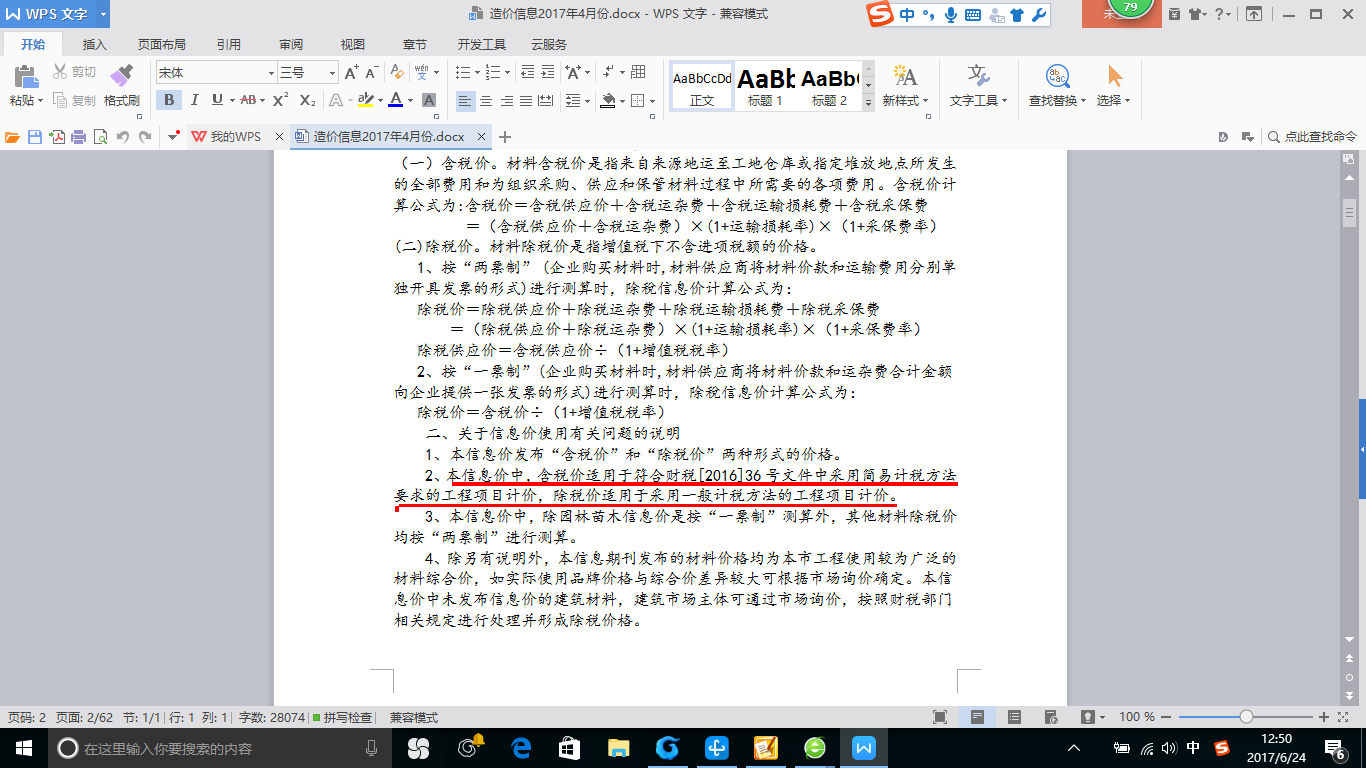Apply the 标题 2 style
1366x768 pixels.
pos(829,87)
